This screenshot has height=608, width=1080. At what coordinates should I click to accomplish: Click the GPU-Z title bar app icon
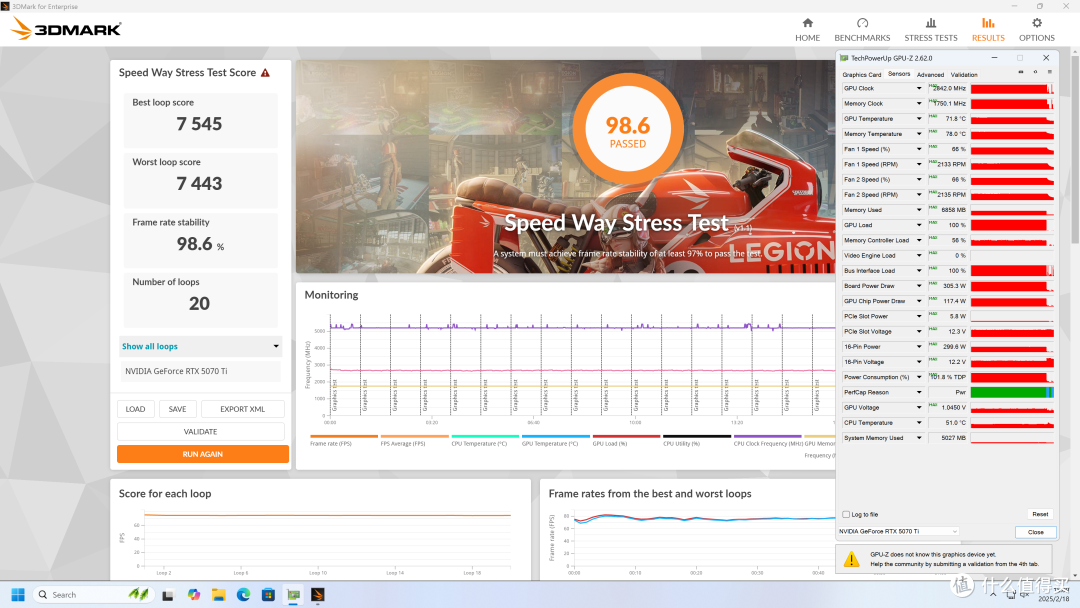click(x=844, y=58)
